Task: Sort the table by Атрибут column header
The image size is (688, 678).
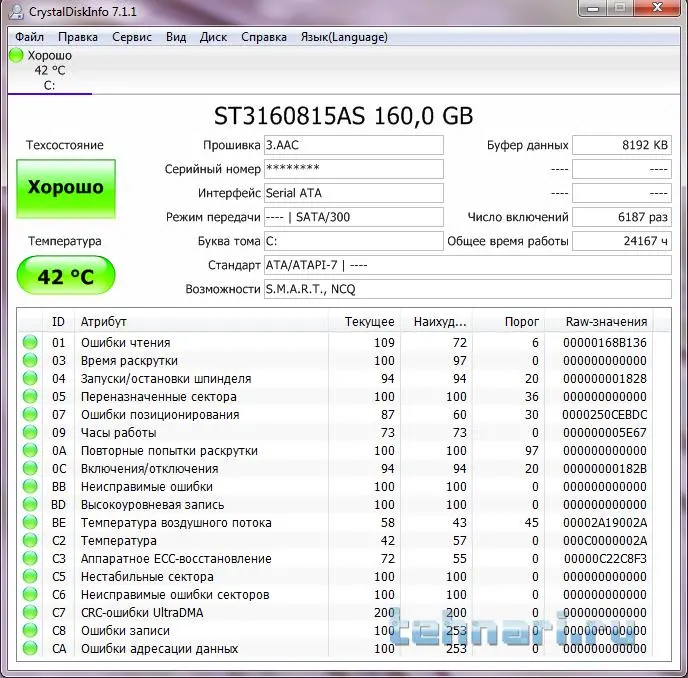Action: coord(200,322)
